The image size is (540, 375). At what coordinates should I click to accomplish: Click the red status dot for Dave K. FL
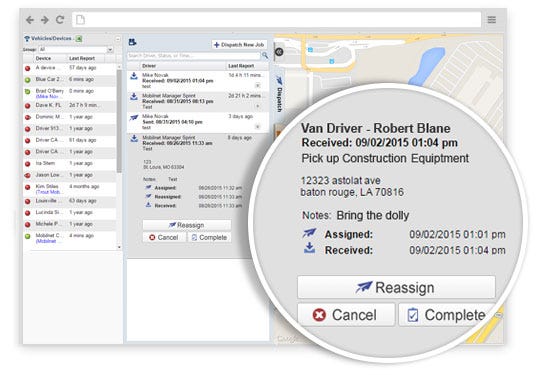[28, 106]
